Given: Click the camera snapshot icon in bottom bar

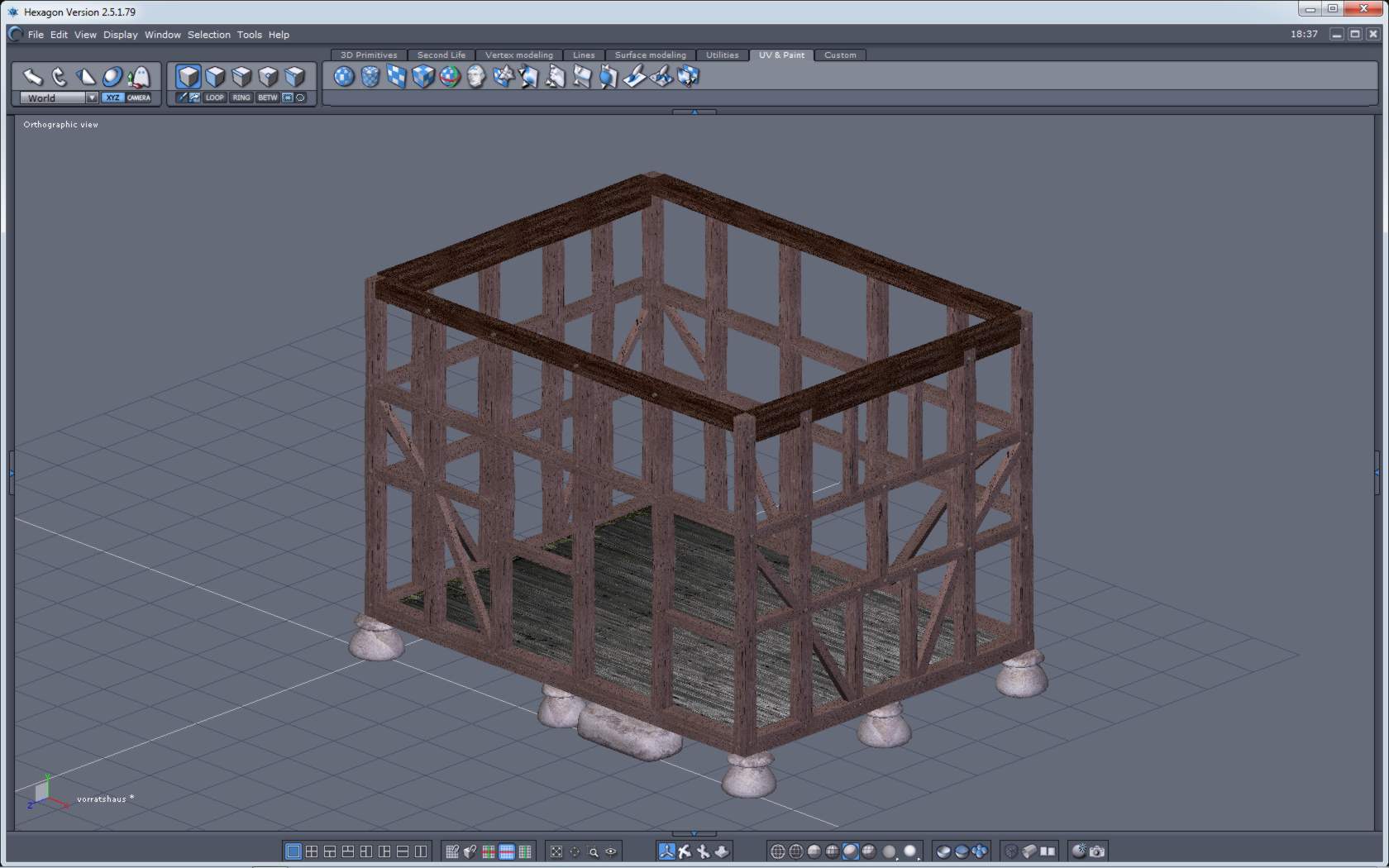Looking at the screenshot, I should click(x=1097, y=851).
